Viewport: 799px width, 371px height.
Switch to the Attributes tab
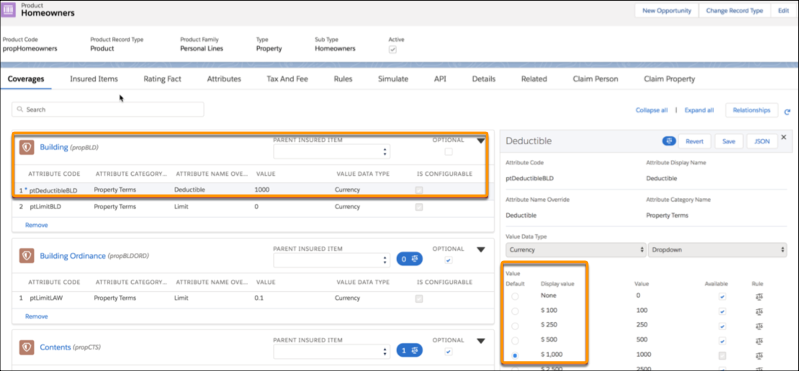[224, 79]
